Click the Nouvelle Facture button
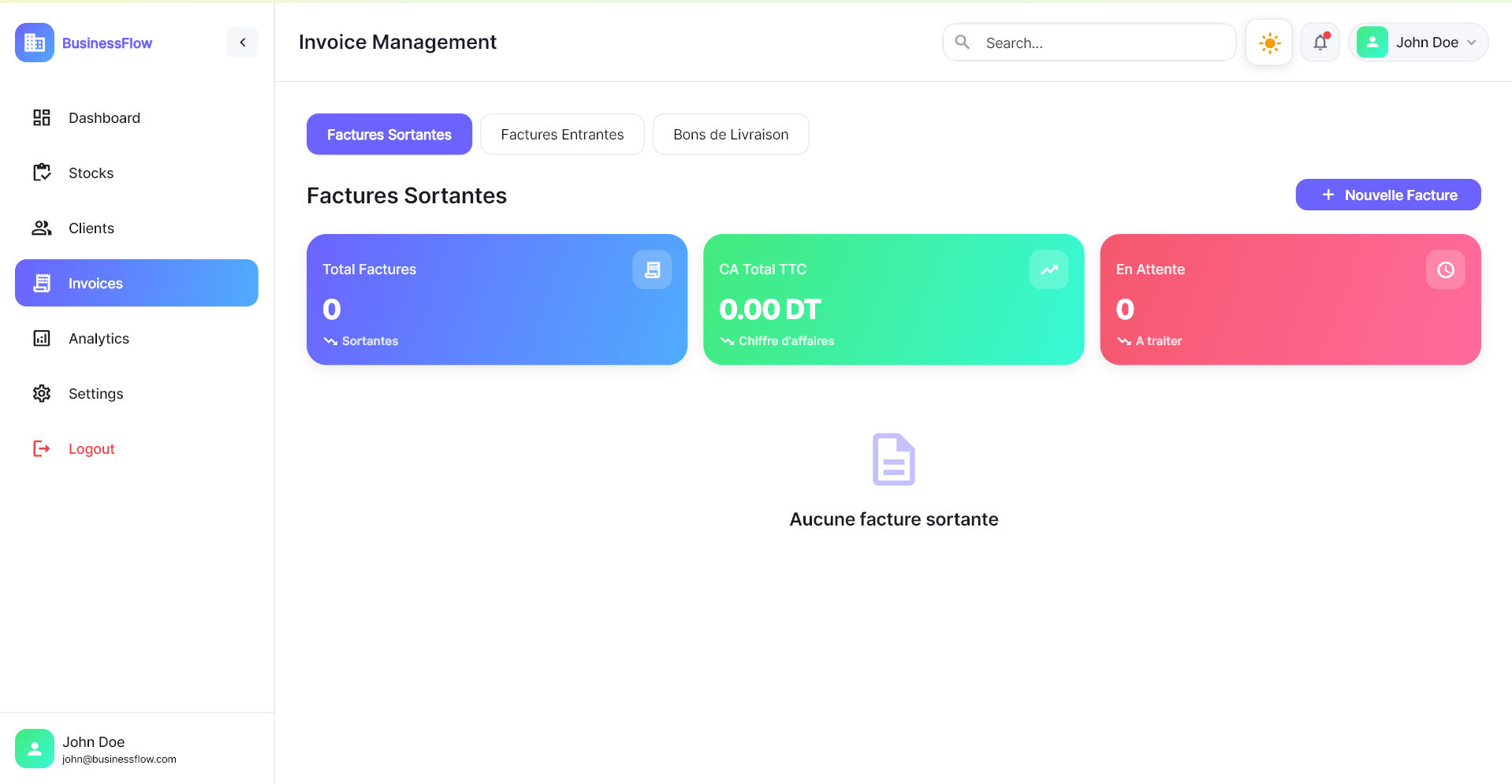1512x784 pixels. tap(1387, 195)
